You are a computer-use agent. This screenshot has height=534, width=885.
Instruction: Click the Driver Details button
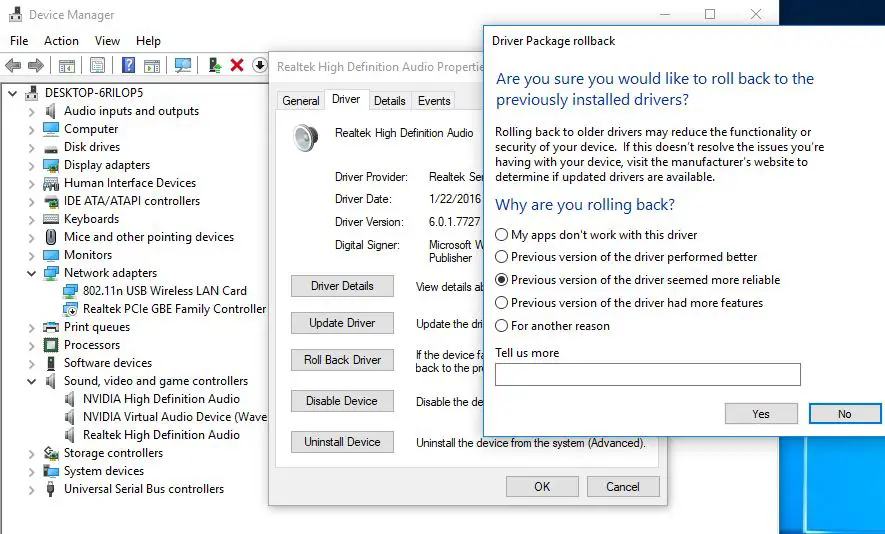(342, 286)
